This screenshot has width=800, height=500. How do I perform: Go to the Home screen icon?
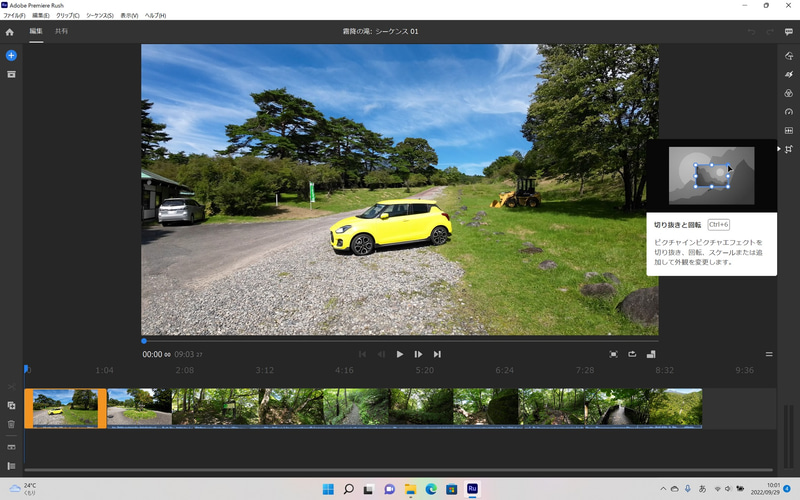tap(9, 32)
